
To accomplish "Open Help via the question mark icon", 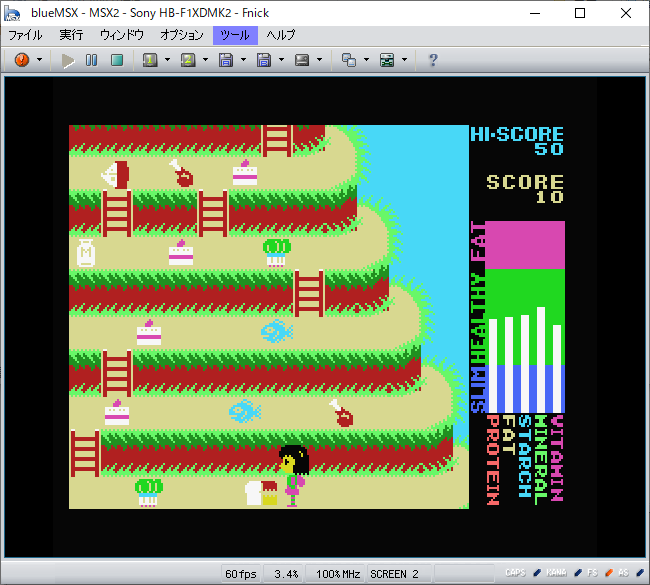I will point(433,60).
